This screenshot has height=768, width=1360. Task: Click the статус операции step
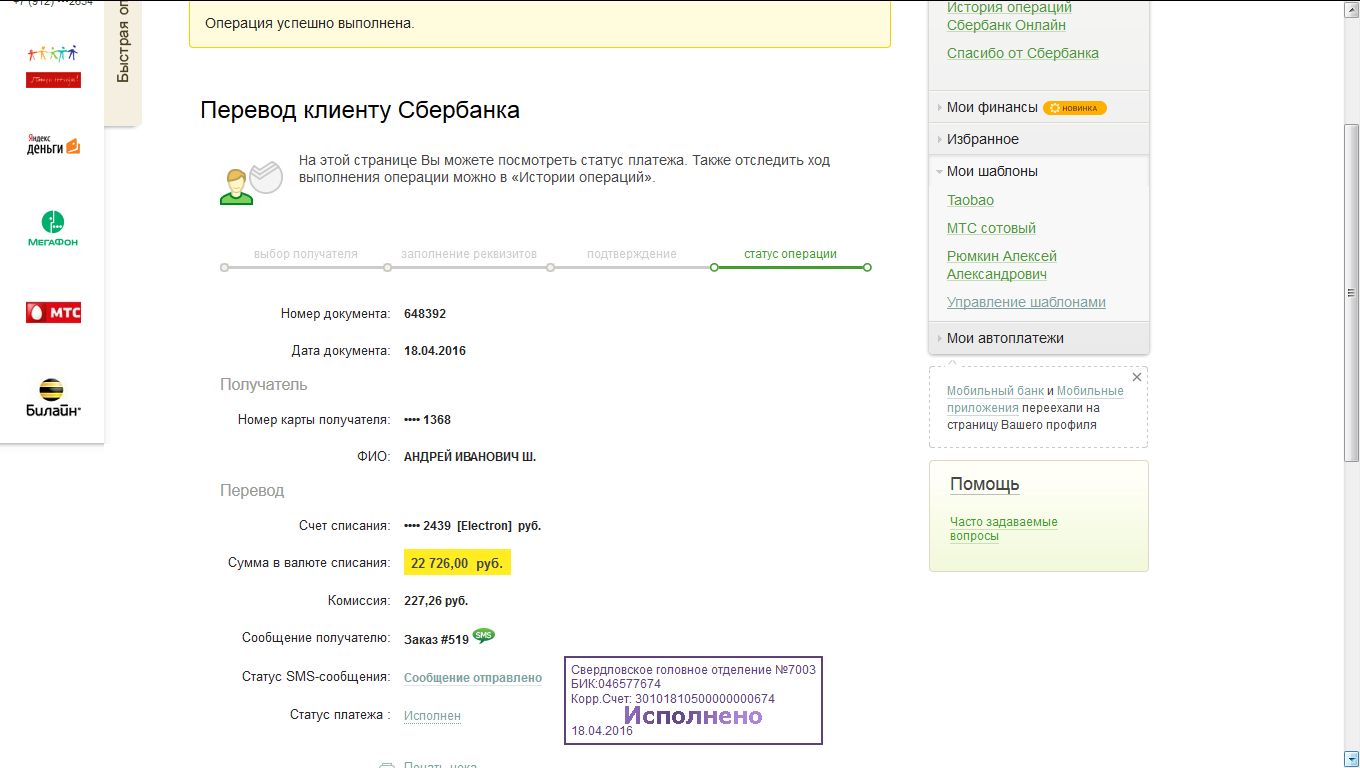coord(790,254)
